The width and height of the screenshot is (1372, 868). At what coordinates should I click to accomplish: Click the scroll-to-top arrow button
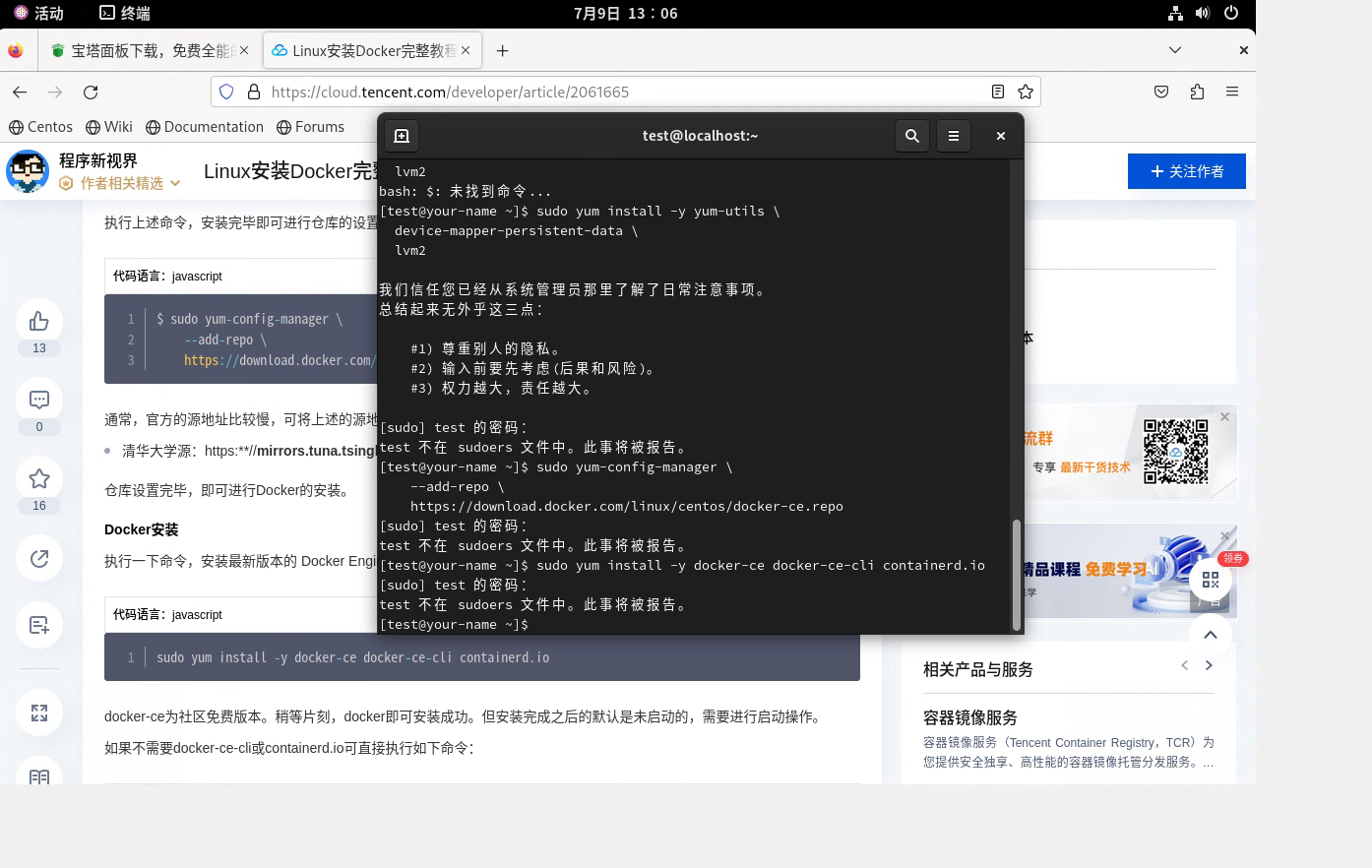click(x=1211, y=635)
